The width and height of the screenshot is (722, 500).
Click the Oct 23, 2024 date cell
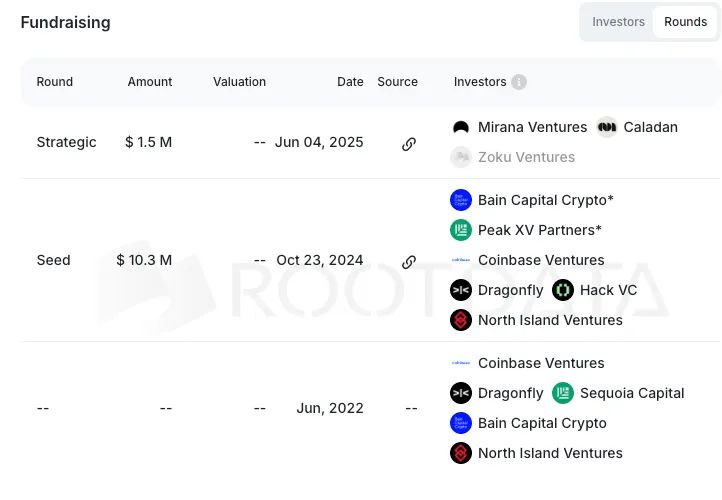coord(320,260)
